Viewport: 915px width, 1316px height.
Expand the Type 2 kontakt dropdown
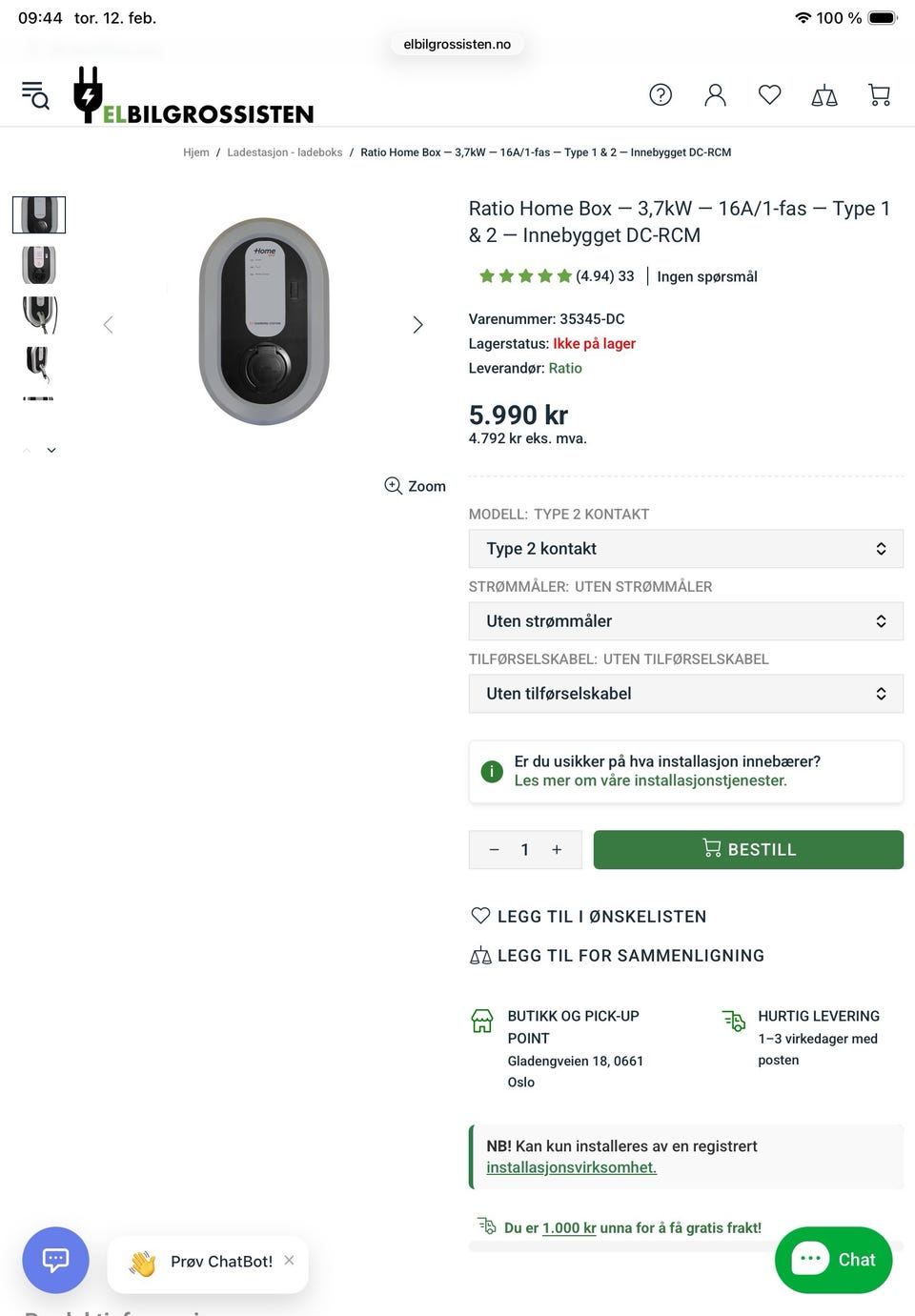685,549
